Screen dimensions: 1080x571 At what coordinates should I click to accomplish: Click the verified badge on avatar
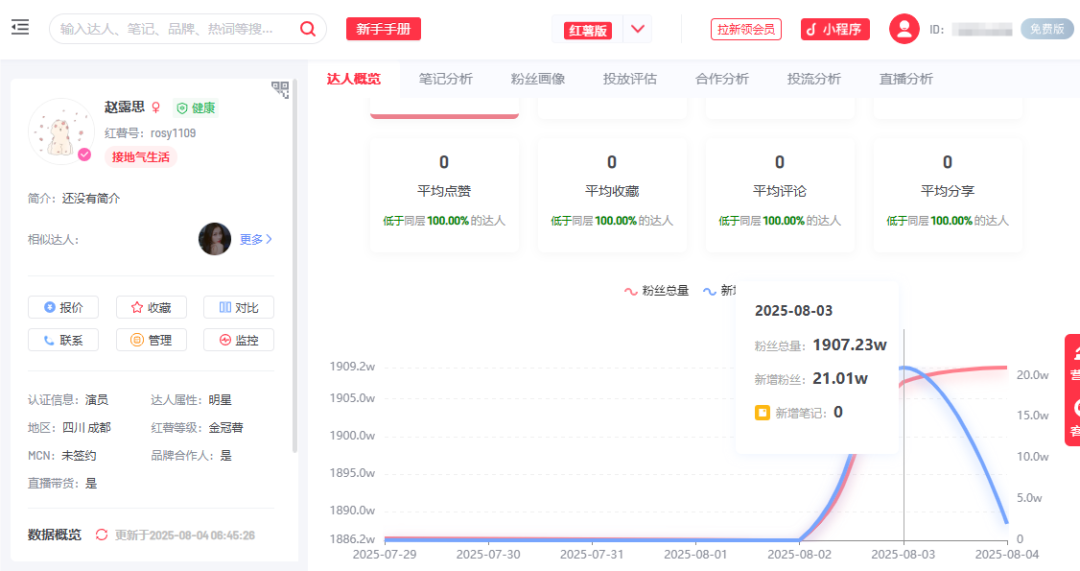pos(84,154)
